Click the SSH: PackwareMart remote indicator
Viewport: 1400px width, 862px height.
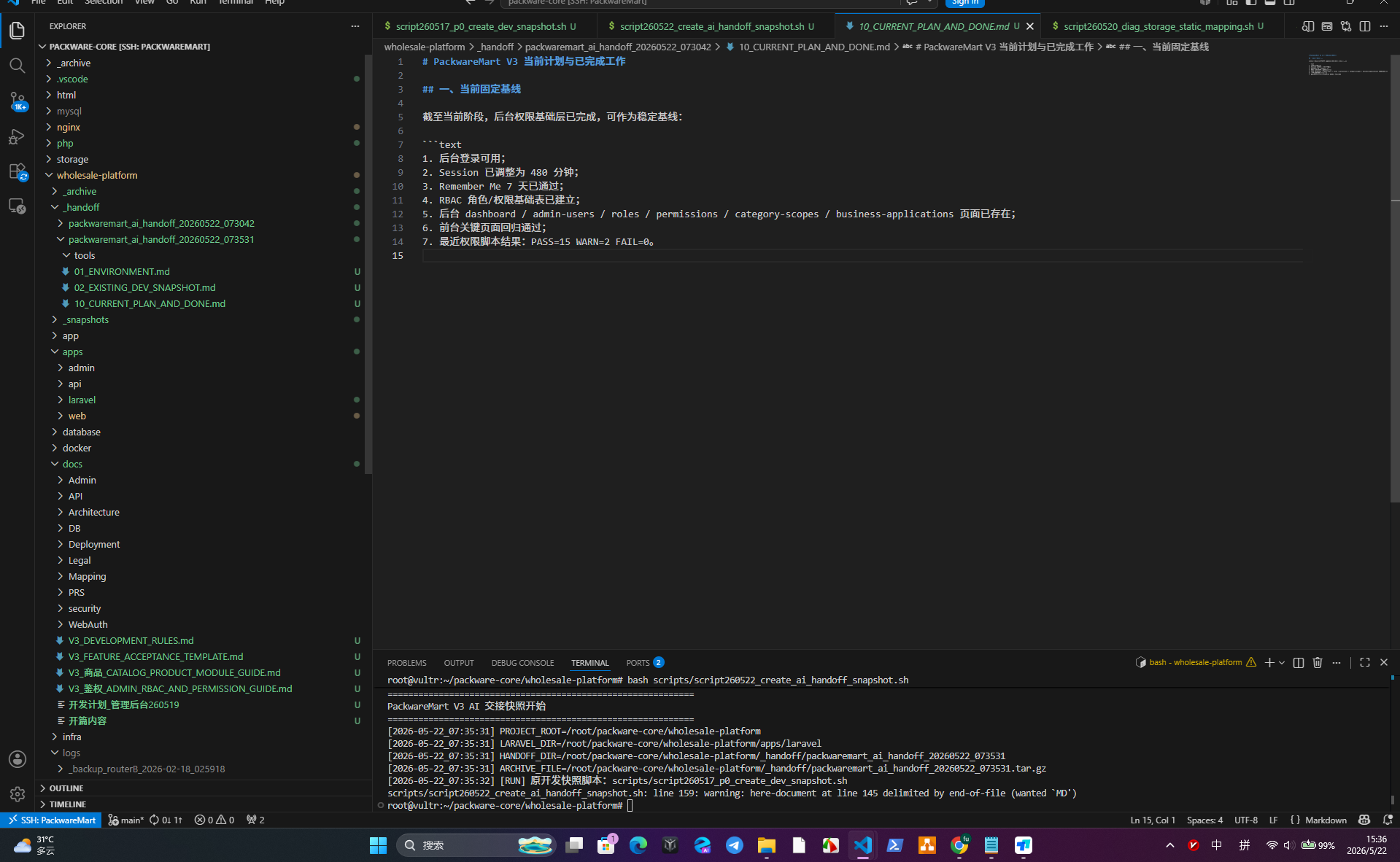pyautogui.click(x=51, y=820)
